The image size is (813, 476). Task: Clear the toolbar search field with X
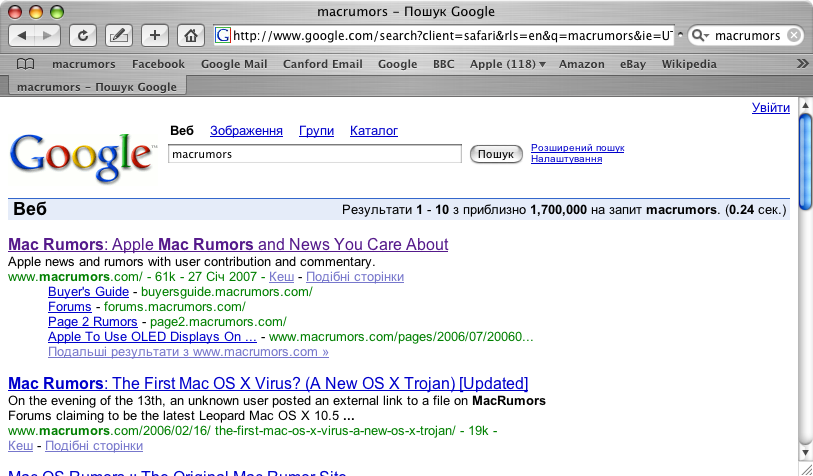(x=793, y=35)
